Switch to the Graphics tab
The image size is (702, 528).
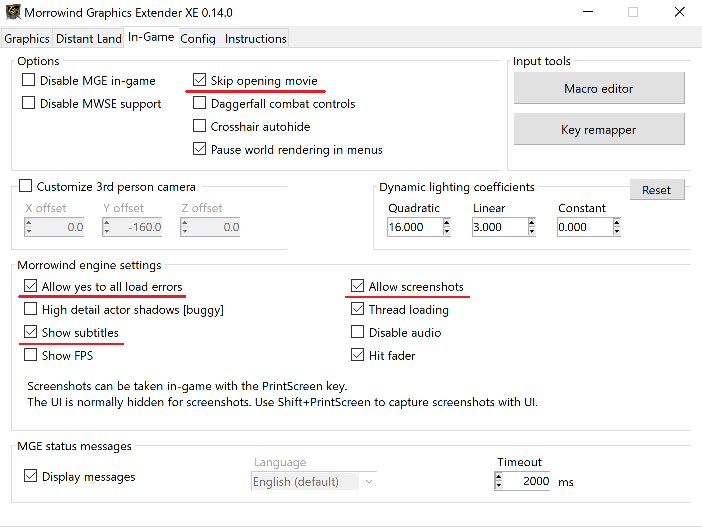(x=27, y=39)
